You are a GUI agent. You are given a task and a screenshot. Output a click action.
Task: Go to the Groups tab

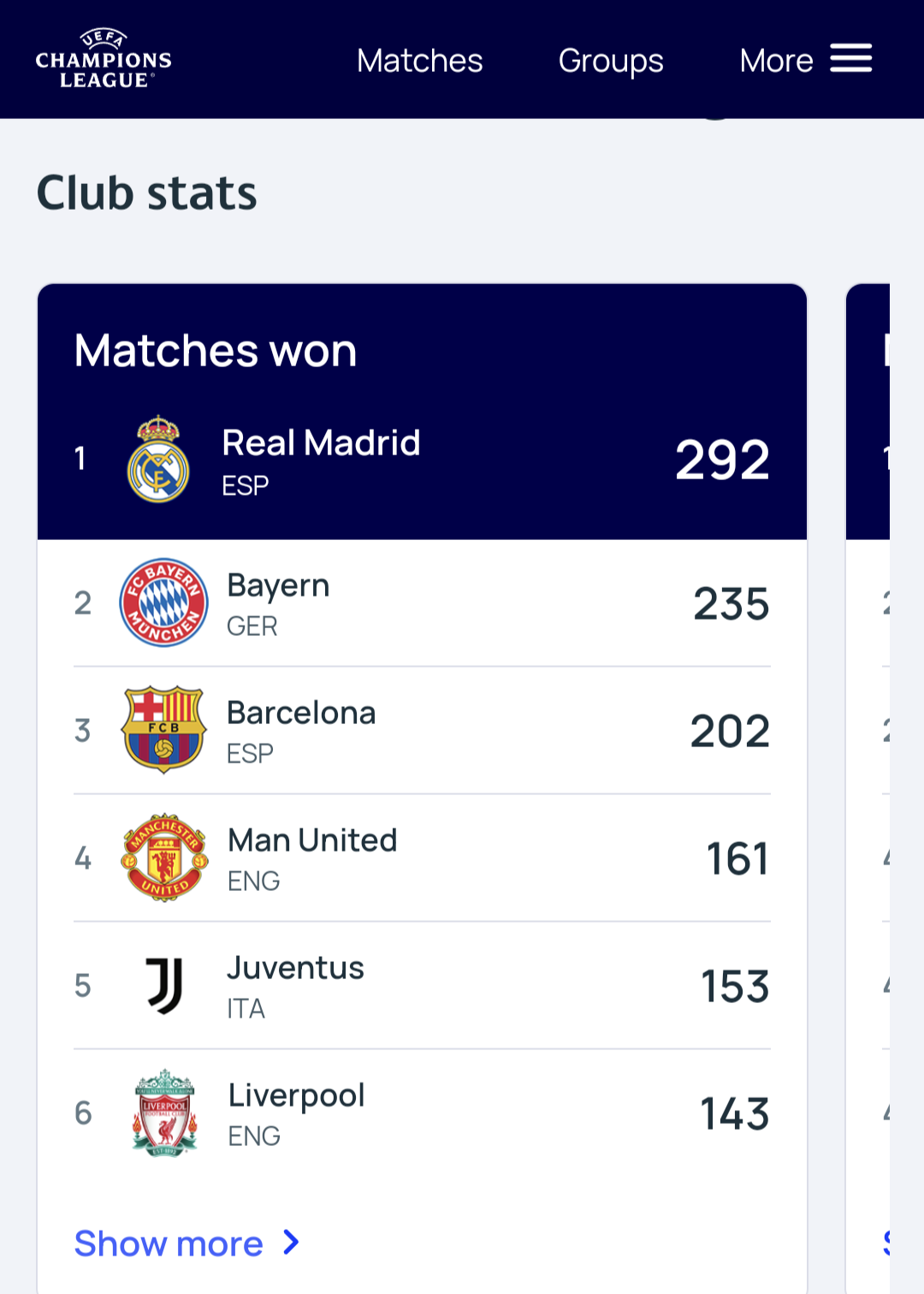[x=611, y=61]
